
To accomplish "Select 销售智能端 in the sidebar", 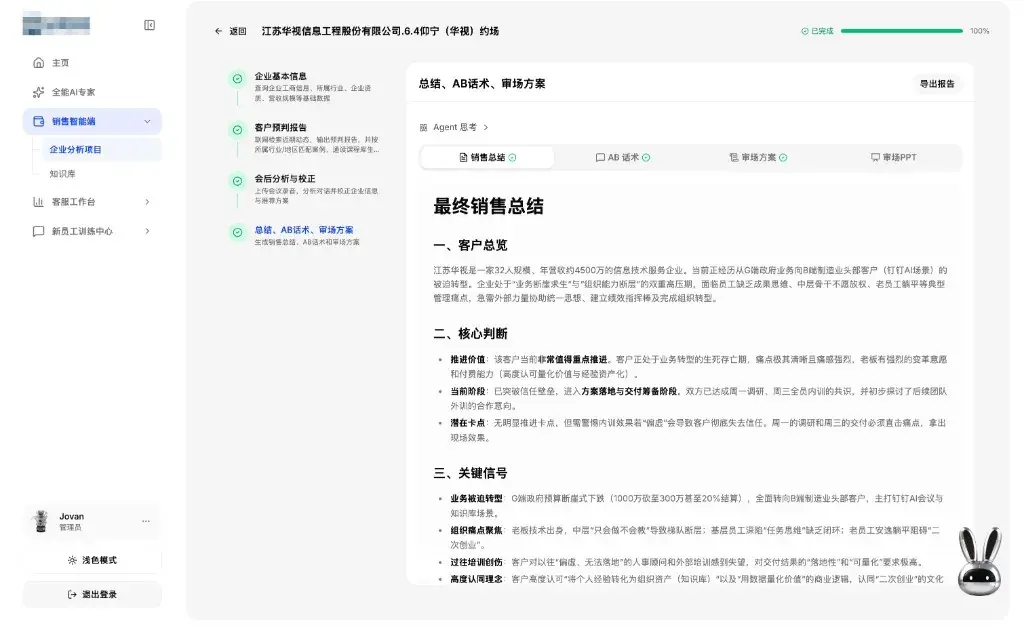I will click(x=92, y=121).
